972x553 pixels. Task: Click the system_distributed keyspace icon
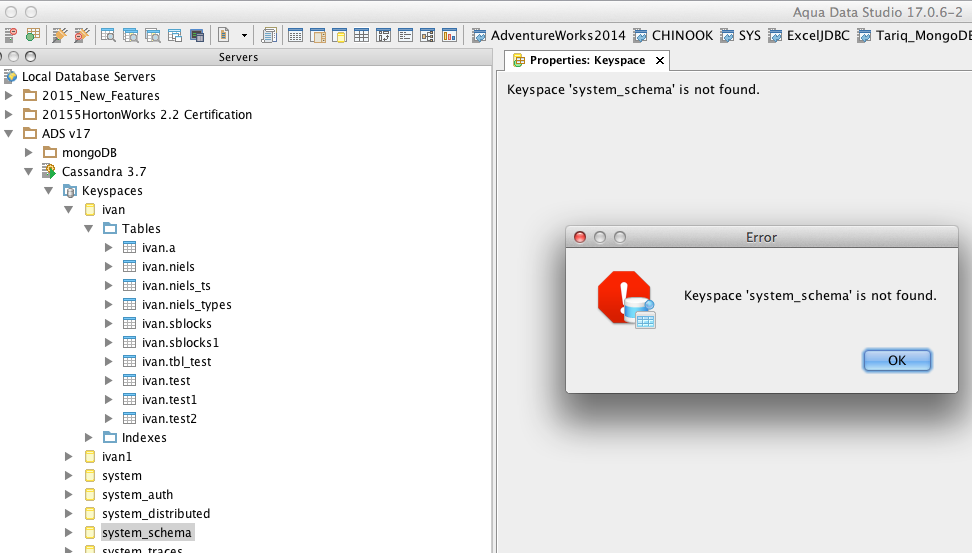point(90,514)
